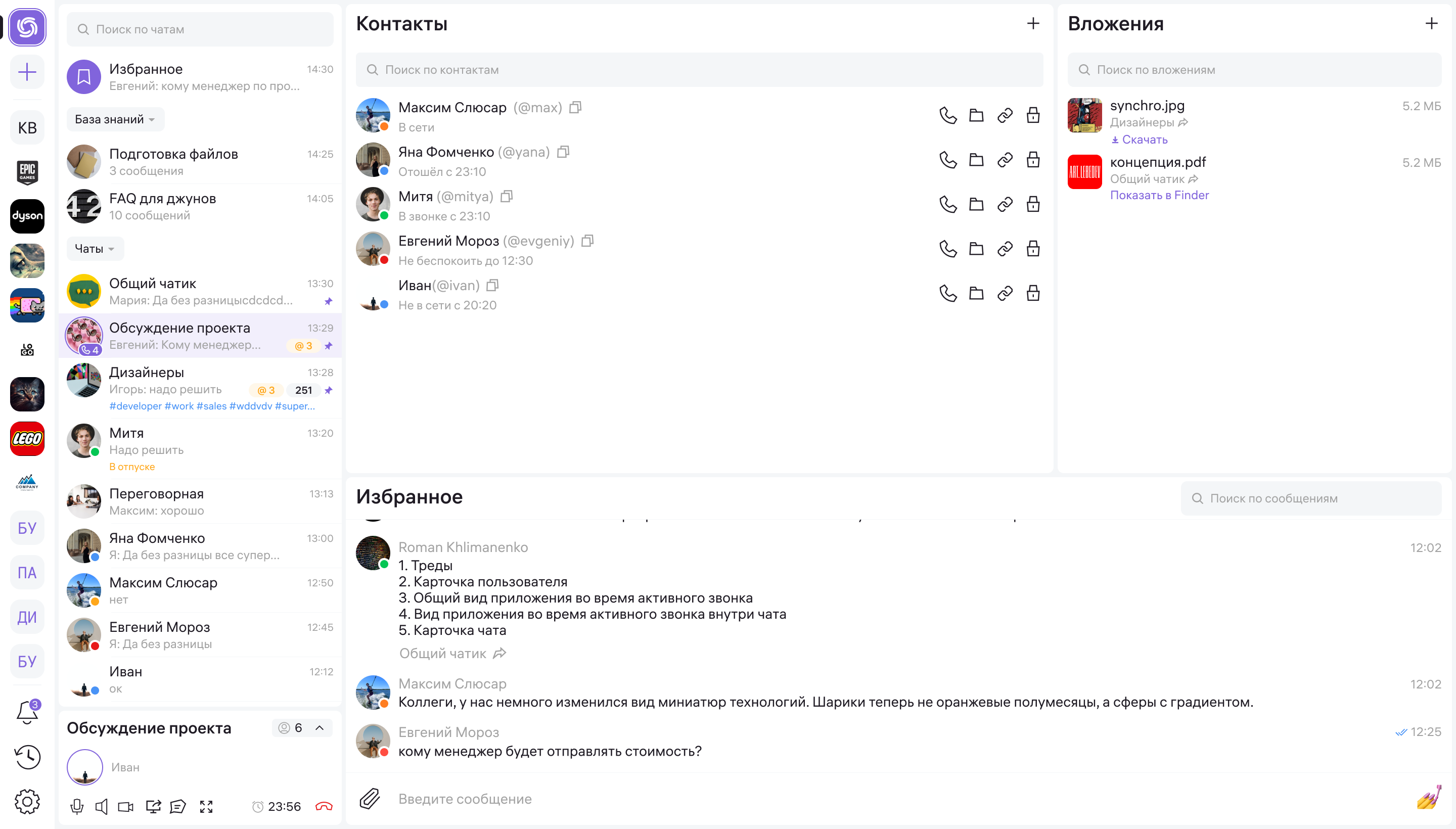Open the history clock icon in sidebar
The width and height of the screenshot is (1456, 829).
click(x=27, y=757)
